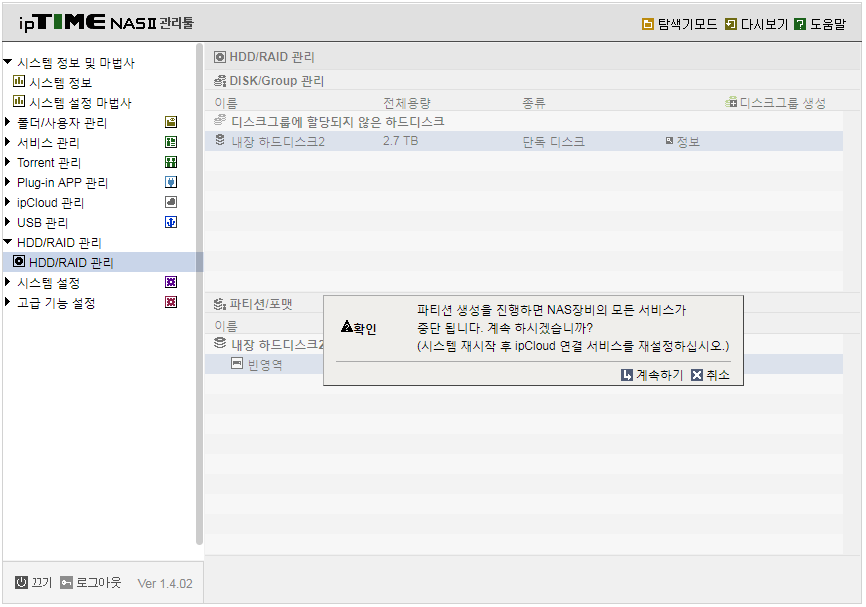Click the DISK/Group 관리 section header
Viewport: 866px width, 607px height.
click(x=277, y=81)
